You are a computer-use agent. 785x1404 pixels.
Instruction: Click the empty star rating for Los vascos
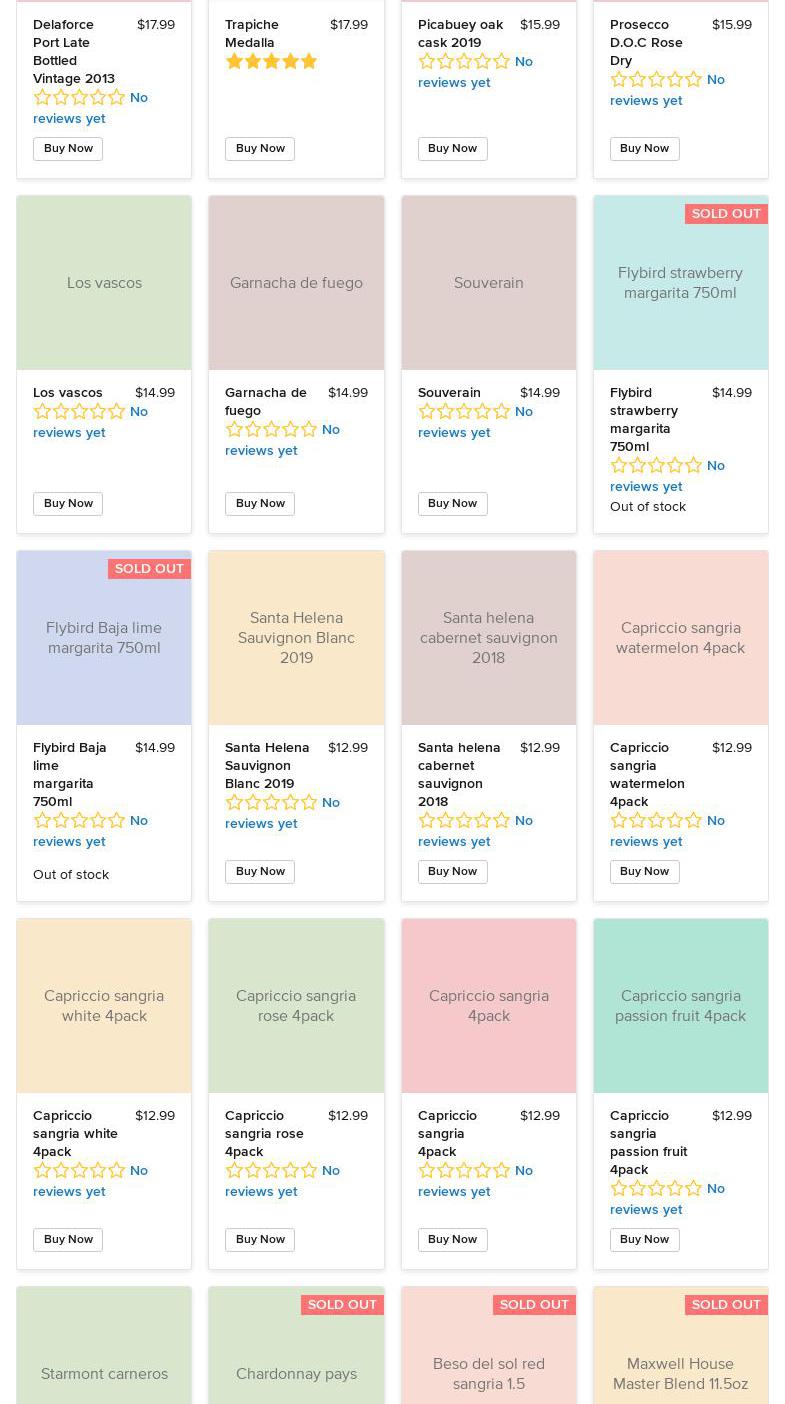point(79,412)
